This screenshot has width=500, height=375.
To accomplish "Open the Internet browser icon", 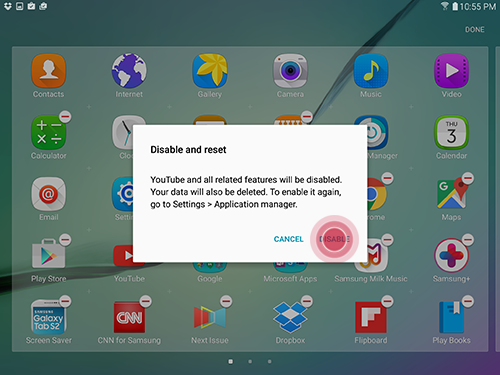I will (129, 70).
